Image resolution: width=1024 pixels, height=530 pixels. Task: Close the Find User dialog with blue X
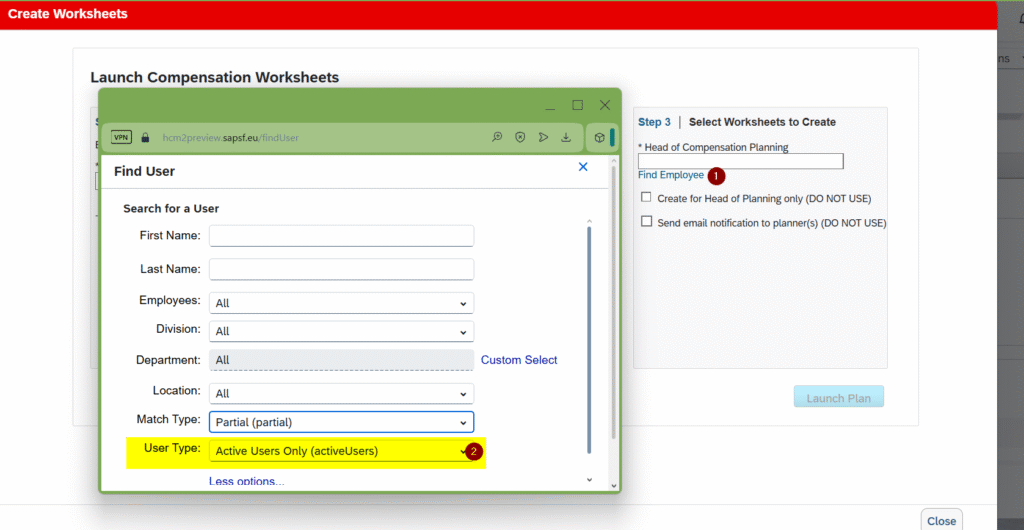(x=583, y=167)
